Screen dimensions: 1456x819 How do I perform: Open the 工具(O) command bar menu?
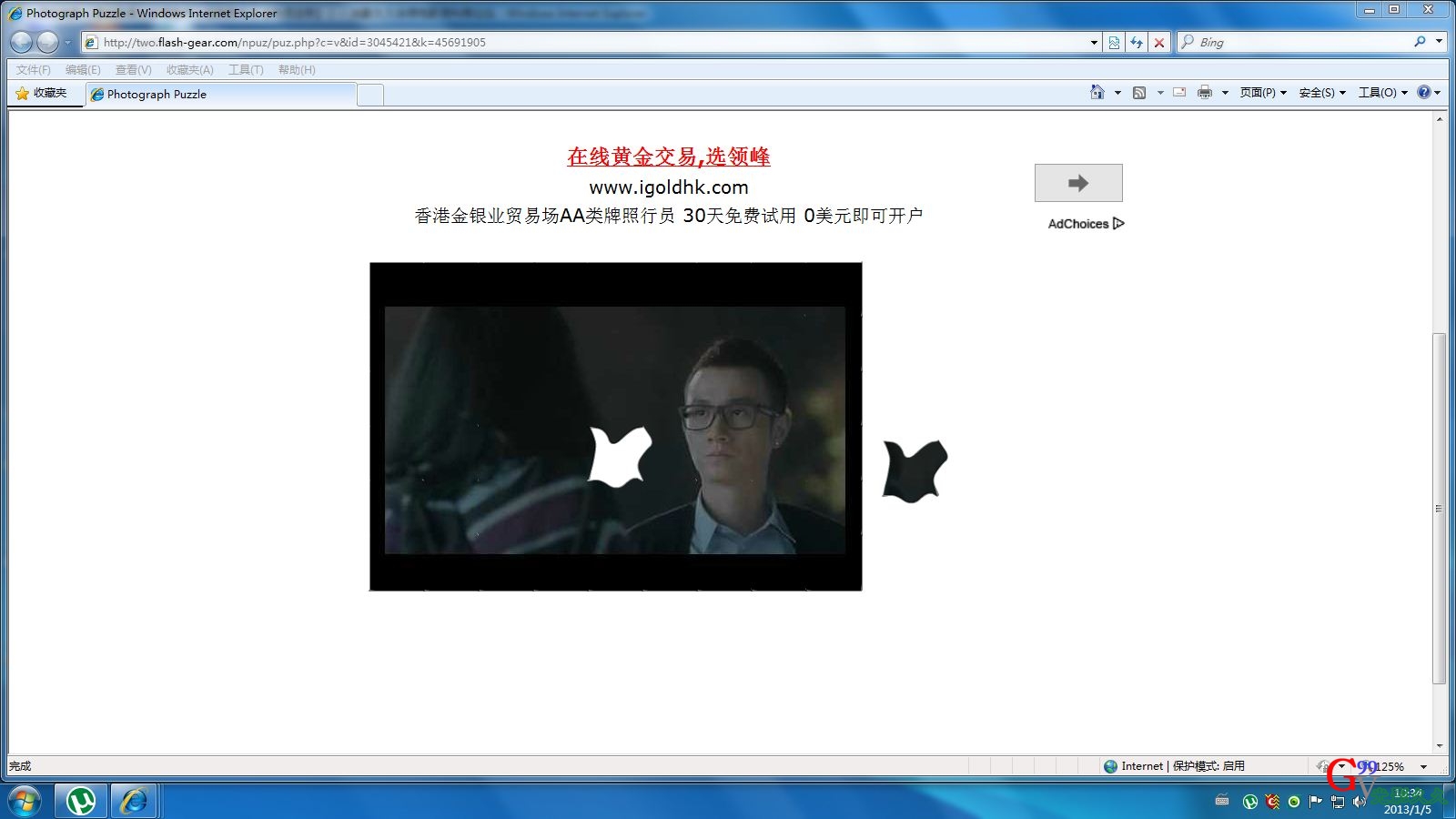pyautogui.click(x=1383, y=93)
